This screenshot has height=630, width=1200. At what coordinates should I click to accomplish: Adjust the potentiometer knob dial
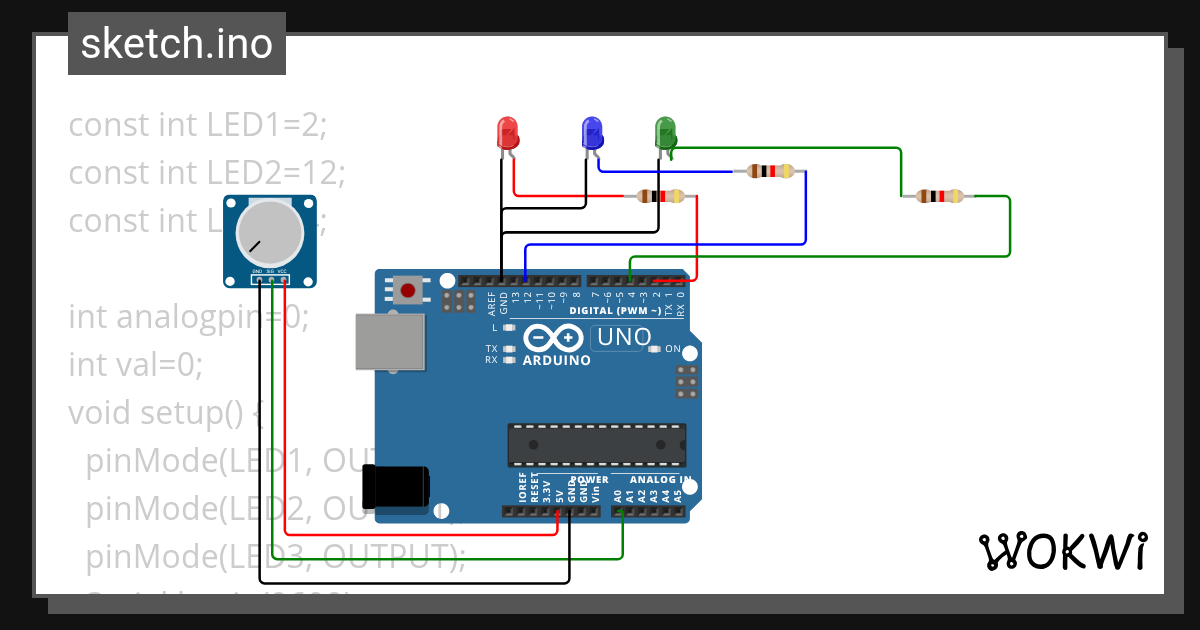[268, 233]
